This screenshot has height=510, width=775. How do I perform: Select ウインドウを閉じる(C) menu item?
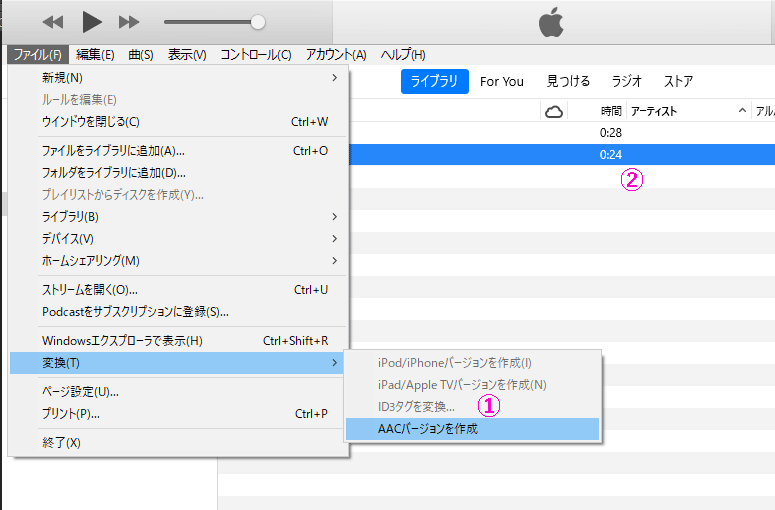pyautogui.click(x=178, y=122)
